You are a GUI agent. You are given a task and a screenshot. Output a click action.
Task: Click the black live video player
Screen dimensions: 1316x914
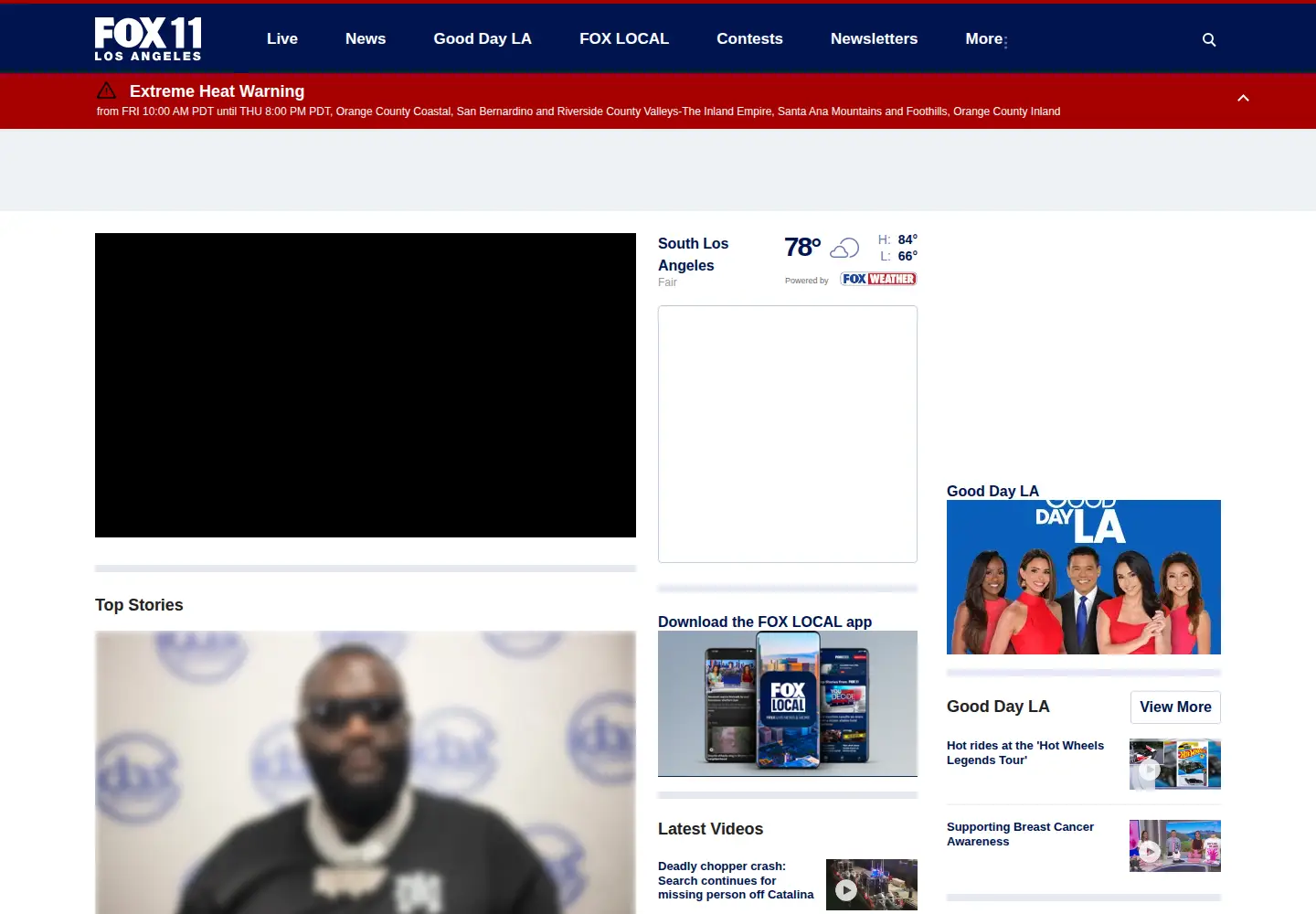point(366,385)
